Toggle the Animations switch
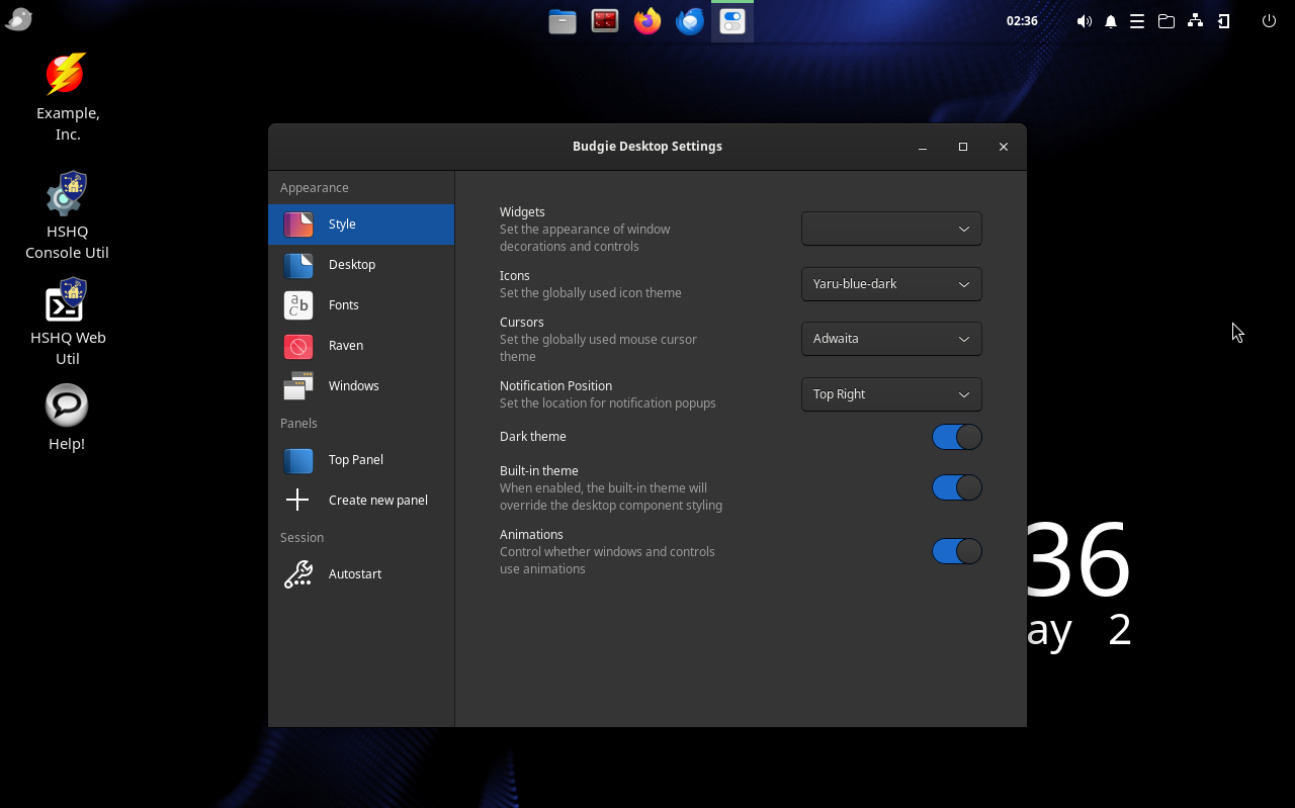Viewport: 1295px width, 808px height. (x=956, y=551)
